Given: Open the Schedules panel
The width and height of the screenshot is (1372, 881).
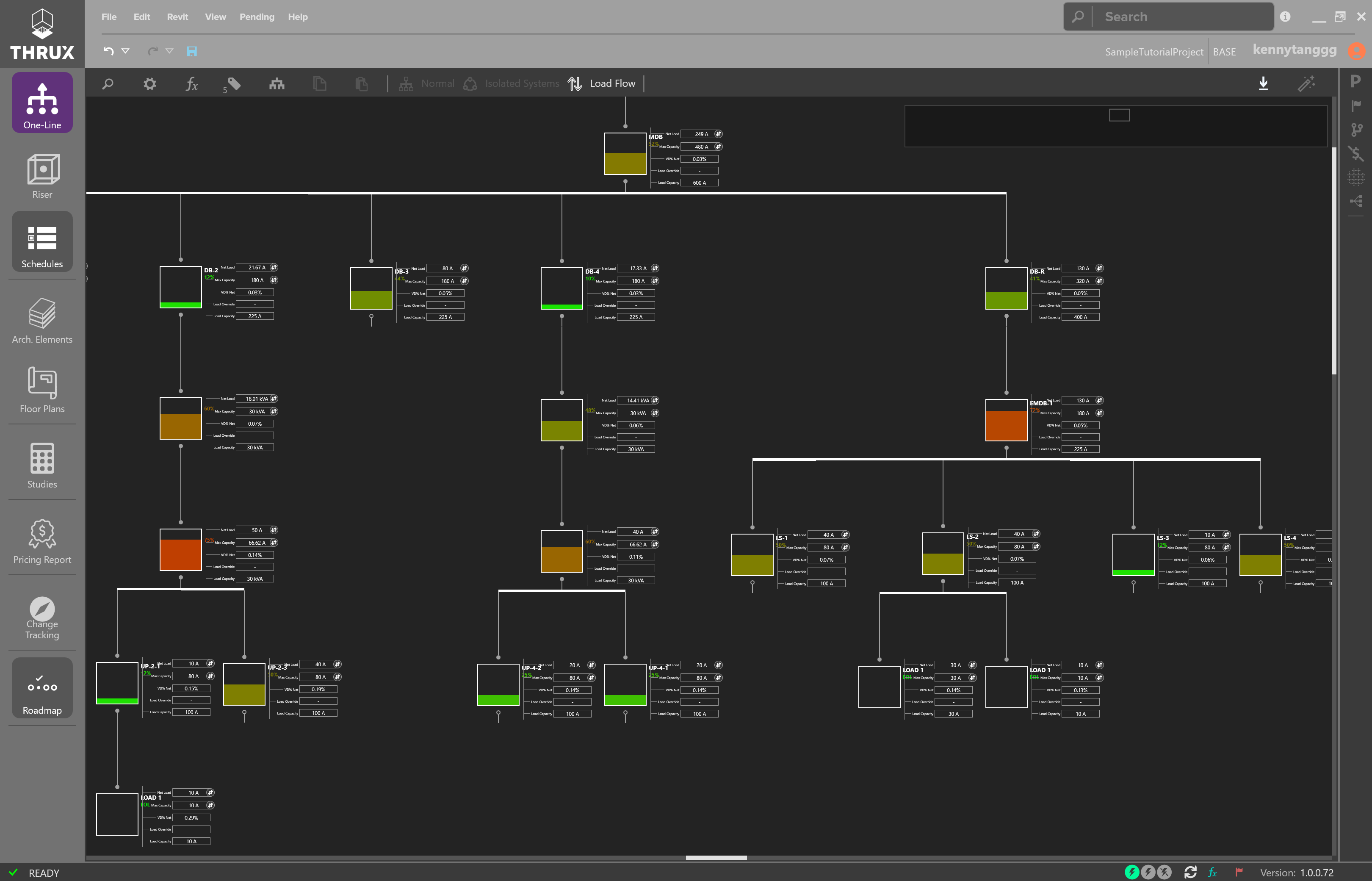Looking at the screenshot, I should tap(42, 241).
